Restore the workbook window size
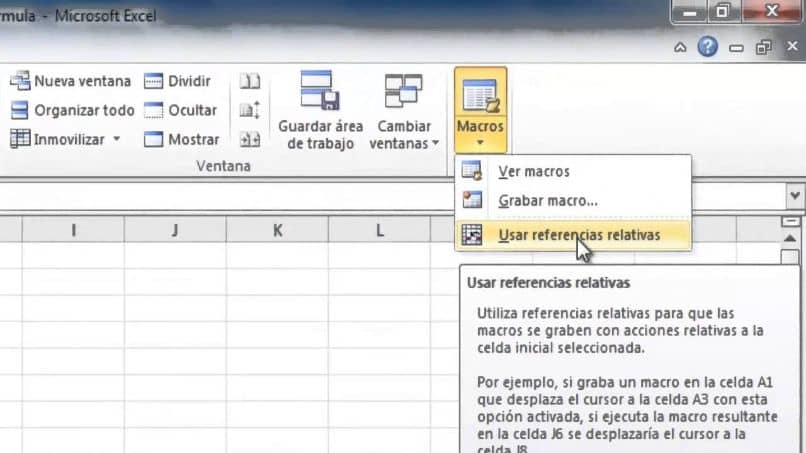806x453 pixels. pos(764,47)
